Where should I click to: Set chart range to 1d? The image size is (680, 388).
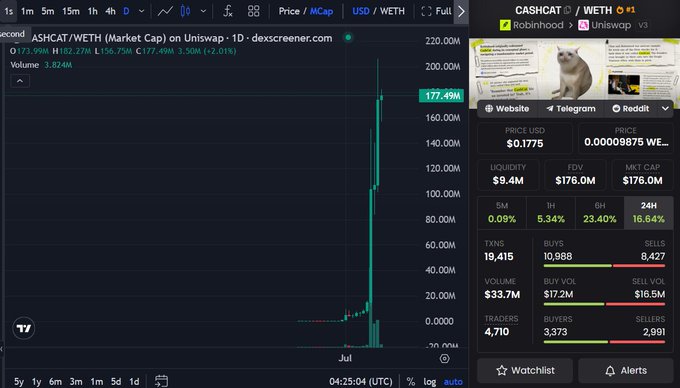(x=134, y=381)
